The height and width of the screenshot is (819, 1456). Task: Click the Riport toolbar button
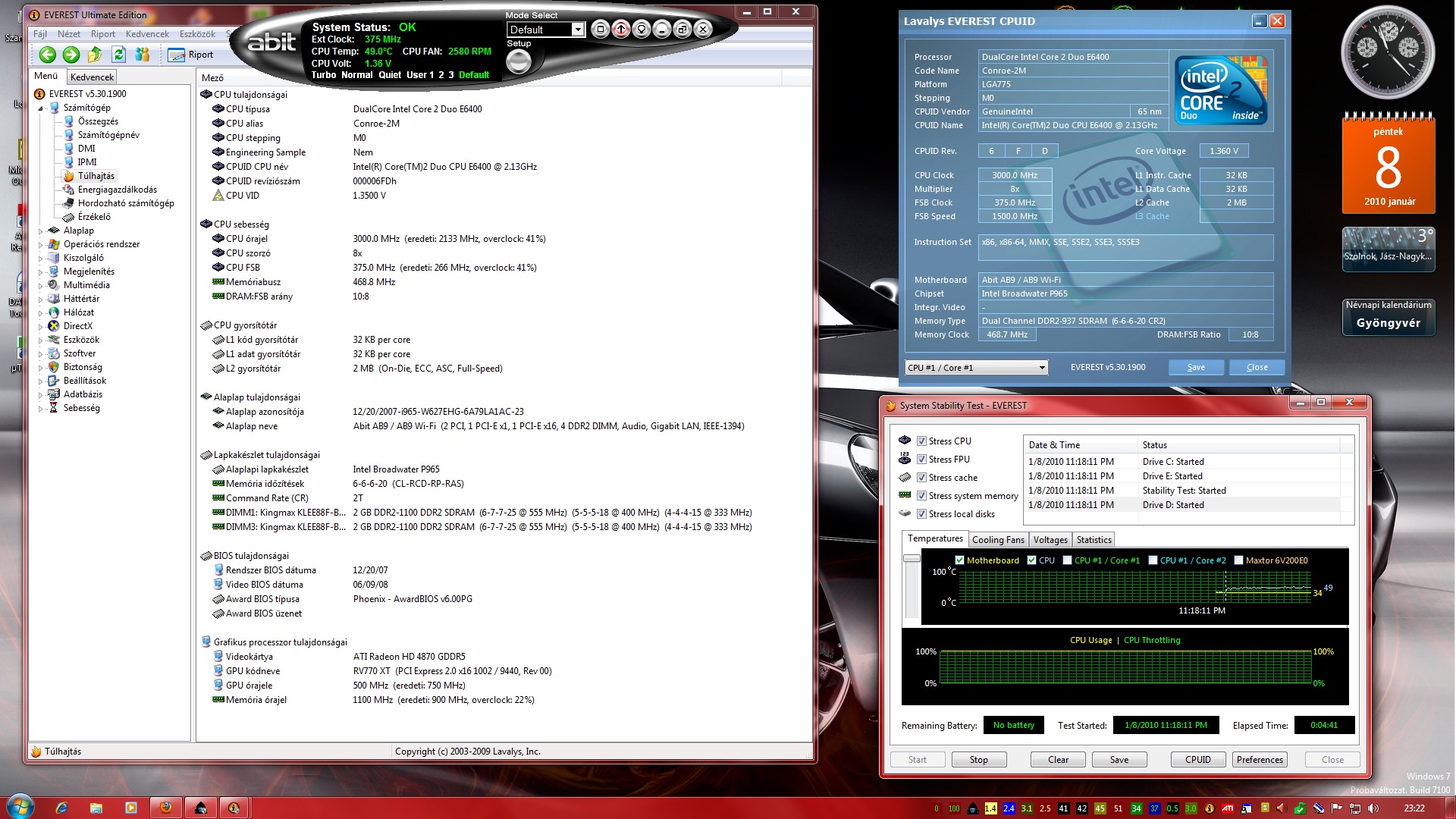191,55
